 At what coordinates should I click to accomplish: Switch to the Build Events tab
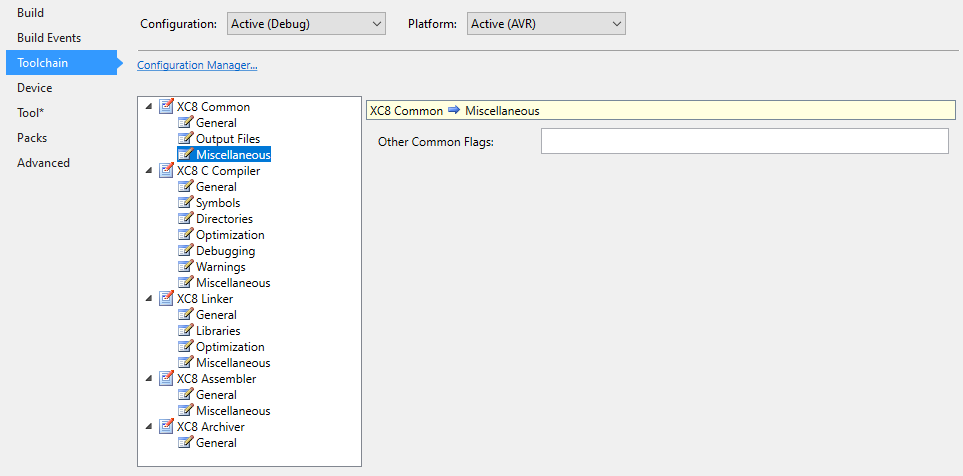coord(49,38)
